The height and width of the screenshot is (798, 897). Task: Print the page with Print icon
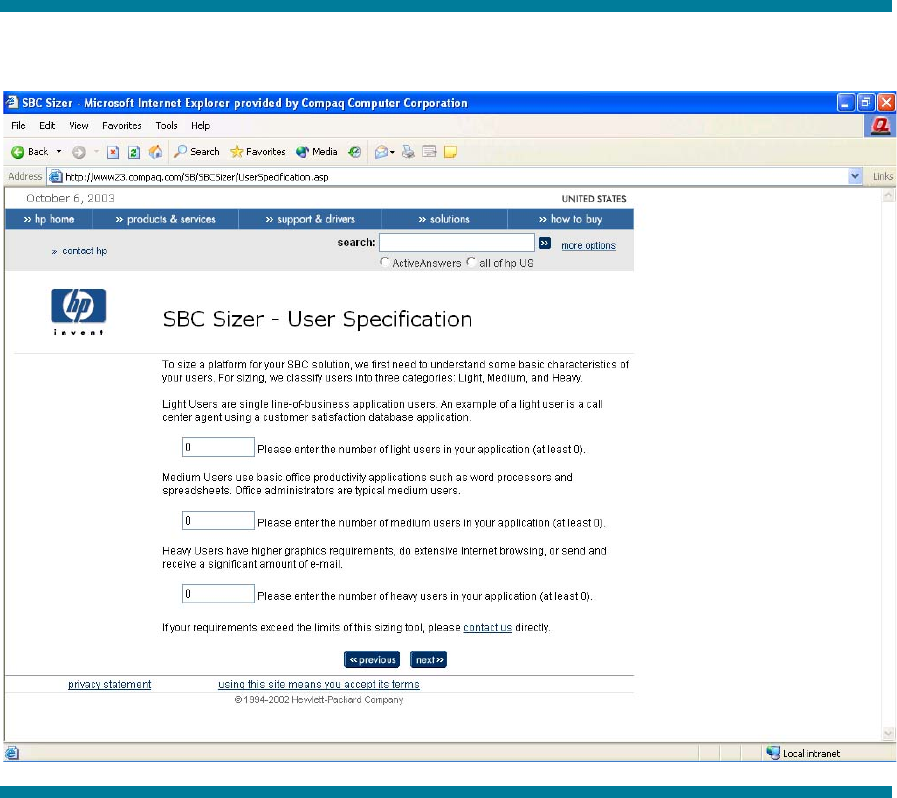click(408, 152)
